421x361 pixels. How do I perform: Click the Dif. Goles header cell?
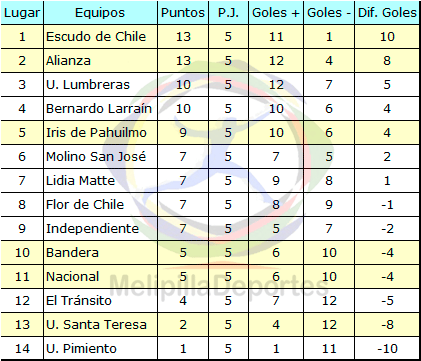tap(387, 13)
